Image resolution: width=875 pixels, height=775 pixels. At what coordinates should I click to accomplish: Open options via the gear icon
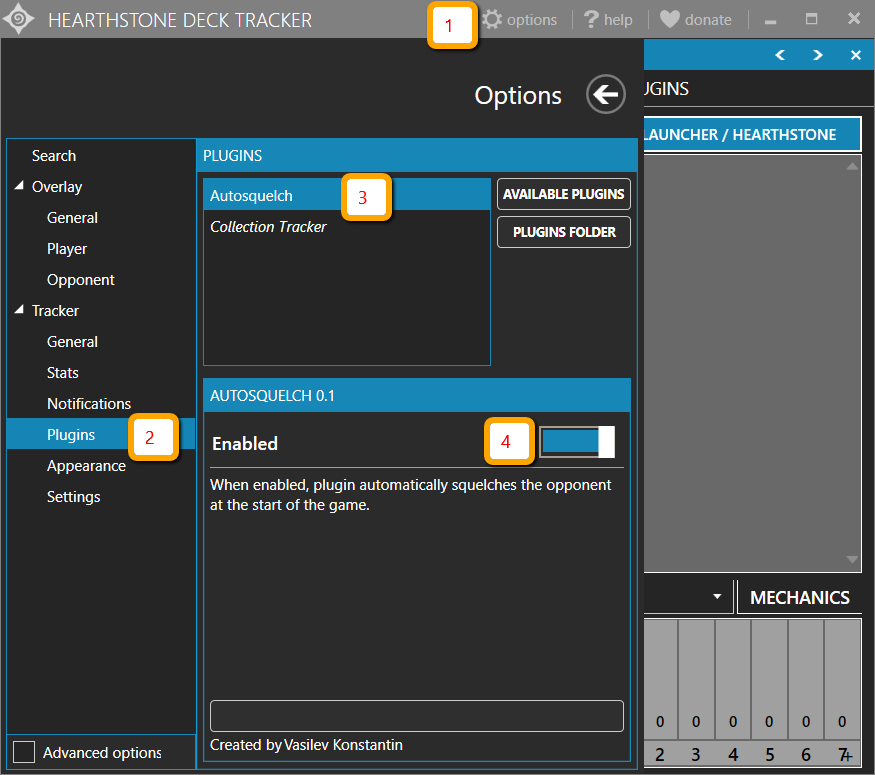click(x=492, y=20)
